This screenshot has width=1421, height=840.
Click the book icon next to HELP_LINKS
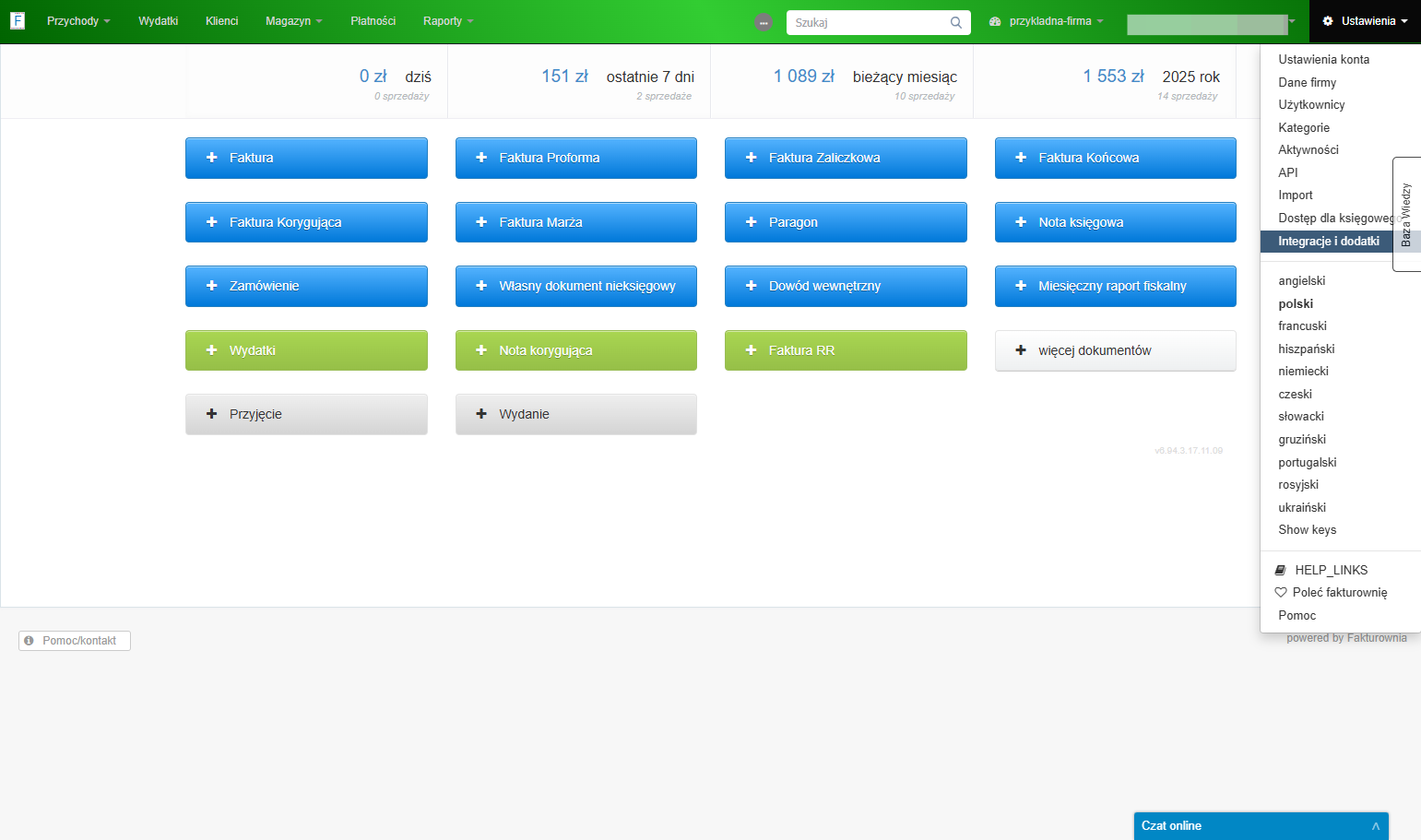(1280, 570)
